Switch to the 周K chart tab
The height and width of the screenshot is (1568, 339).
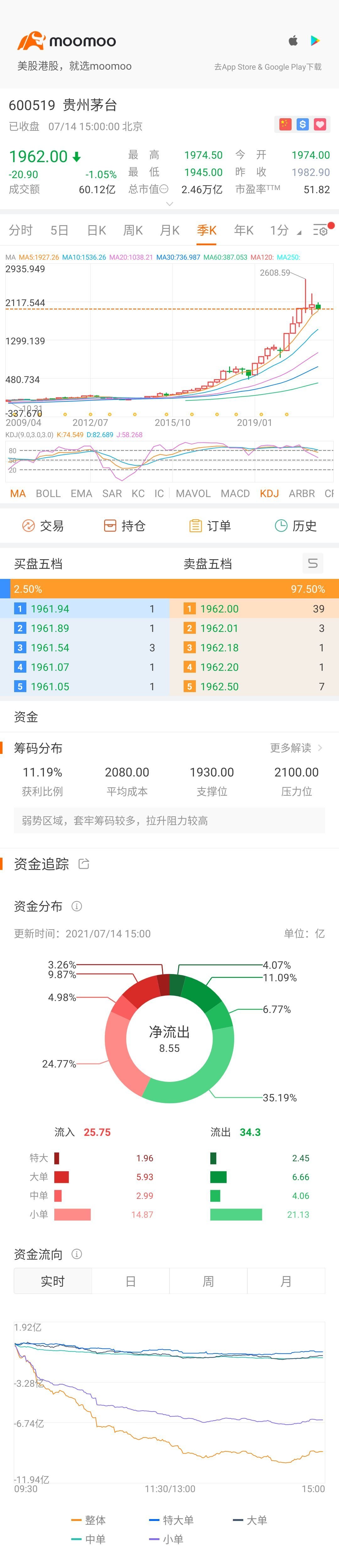point(133,230)
